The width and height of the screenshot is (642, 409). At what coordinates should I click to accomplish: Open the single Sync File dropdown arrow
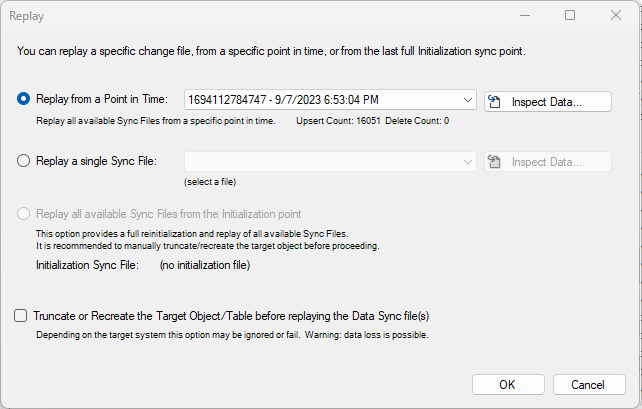click(468, 161)
